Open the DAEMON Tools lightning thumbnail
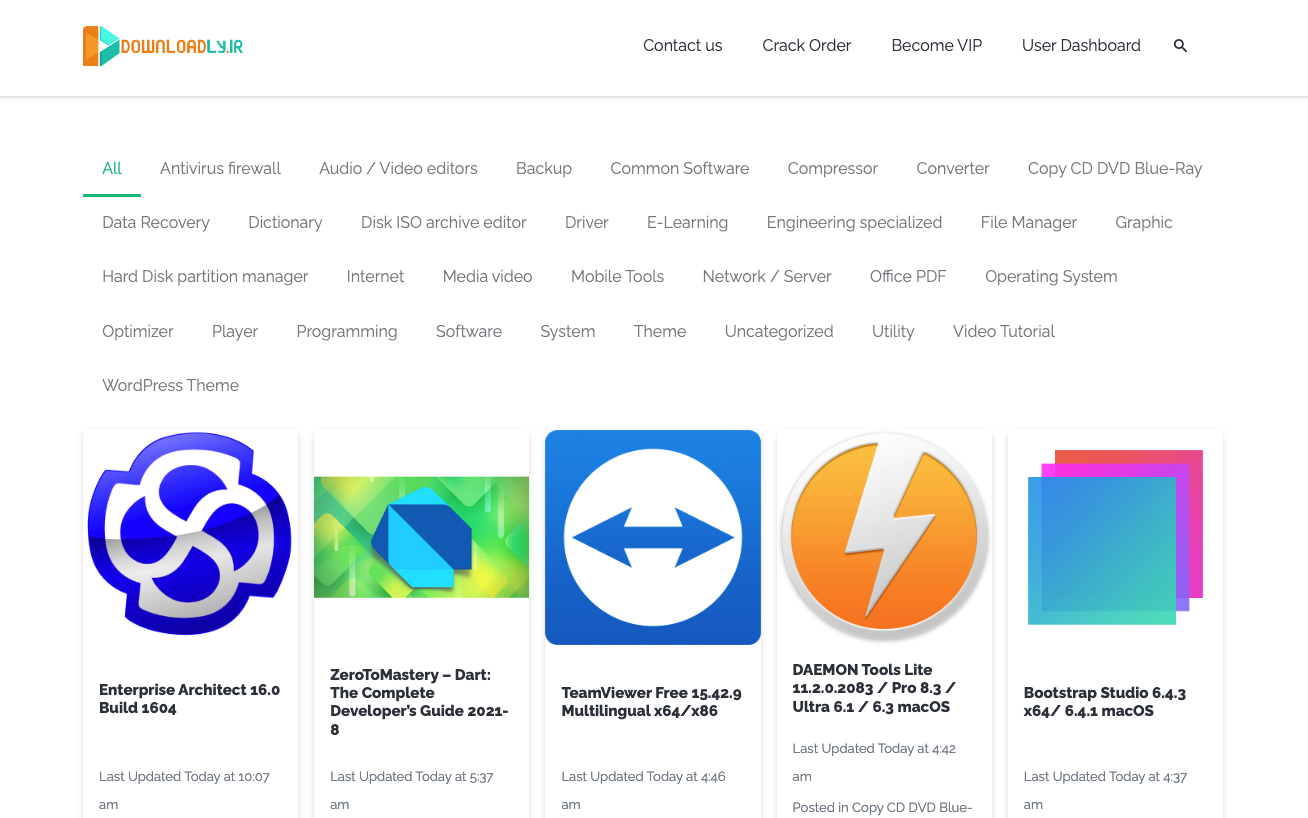Viewport: 1308px width, 818px height. pyautogui.click(x=884, y=536)
